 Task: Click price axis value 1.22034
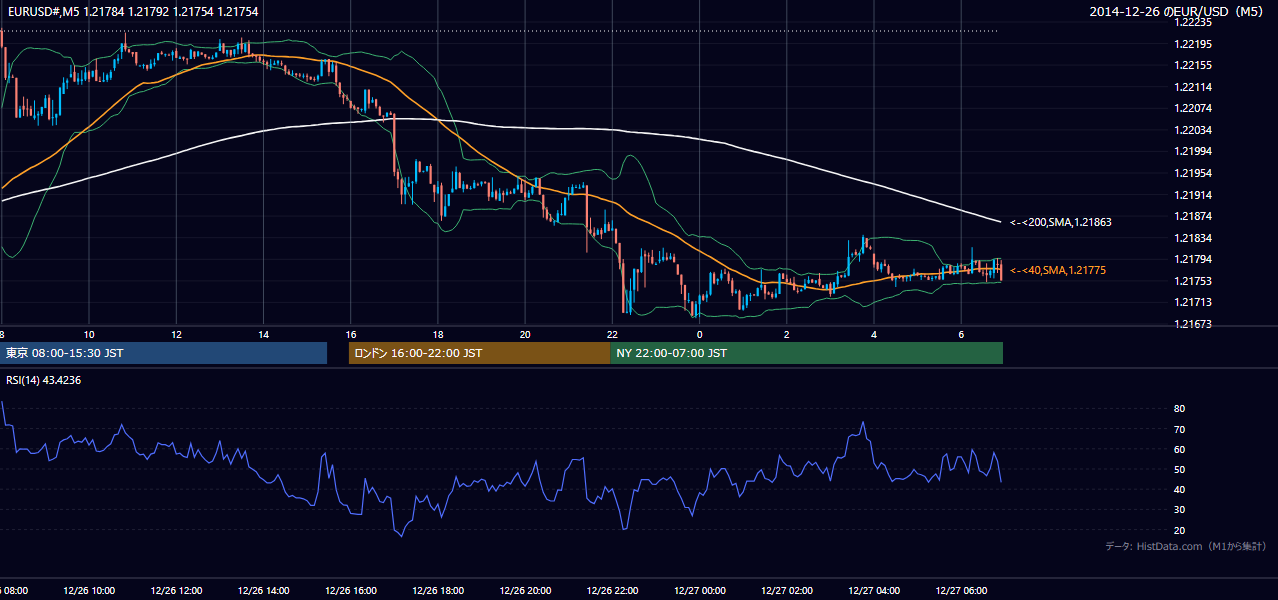pos(1191,130)
